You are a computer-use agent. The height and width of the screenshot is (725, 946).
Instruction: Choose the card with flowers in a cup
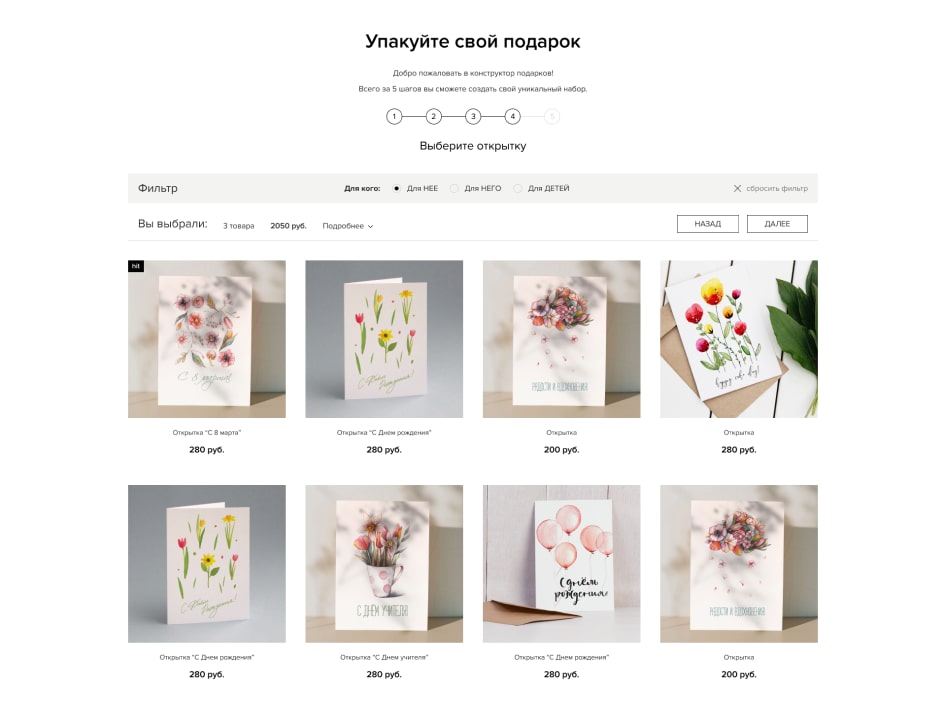point(384,564)
